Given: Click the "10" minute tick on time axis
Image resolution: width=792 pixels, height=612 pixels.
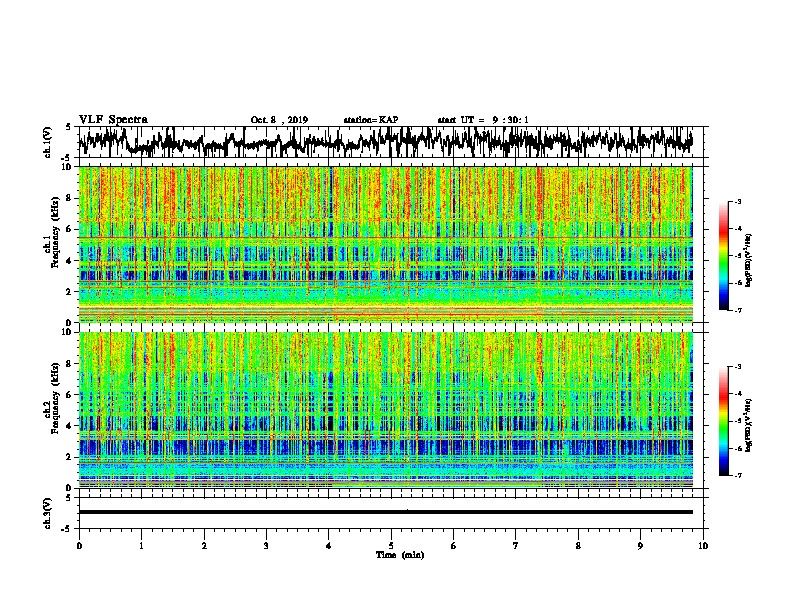Looking at the screenshot, I should 703,546.
